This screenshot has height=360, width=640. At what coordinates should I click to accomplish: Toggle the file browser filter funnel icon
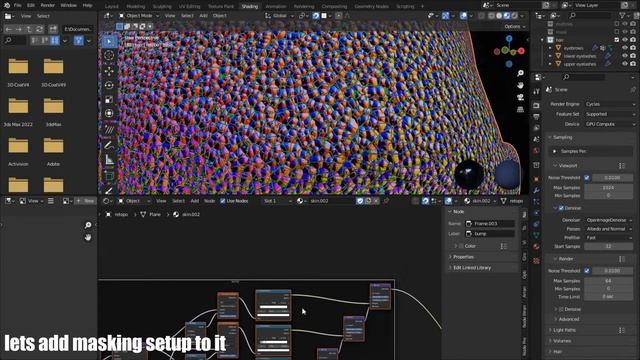tap(78, 40)
